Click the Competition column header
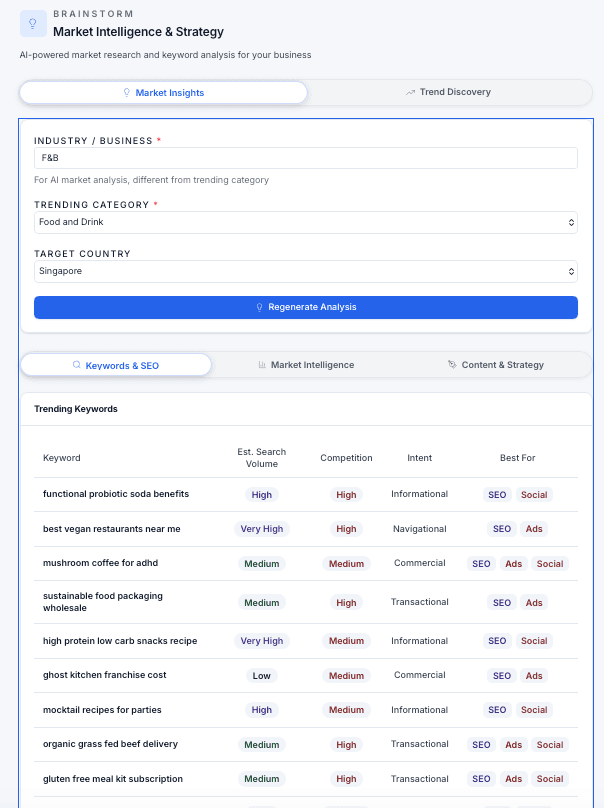604x808 pixels. pyautogui.click(x=346, y=458)
